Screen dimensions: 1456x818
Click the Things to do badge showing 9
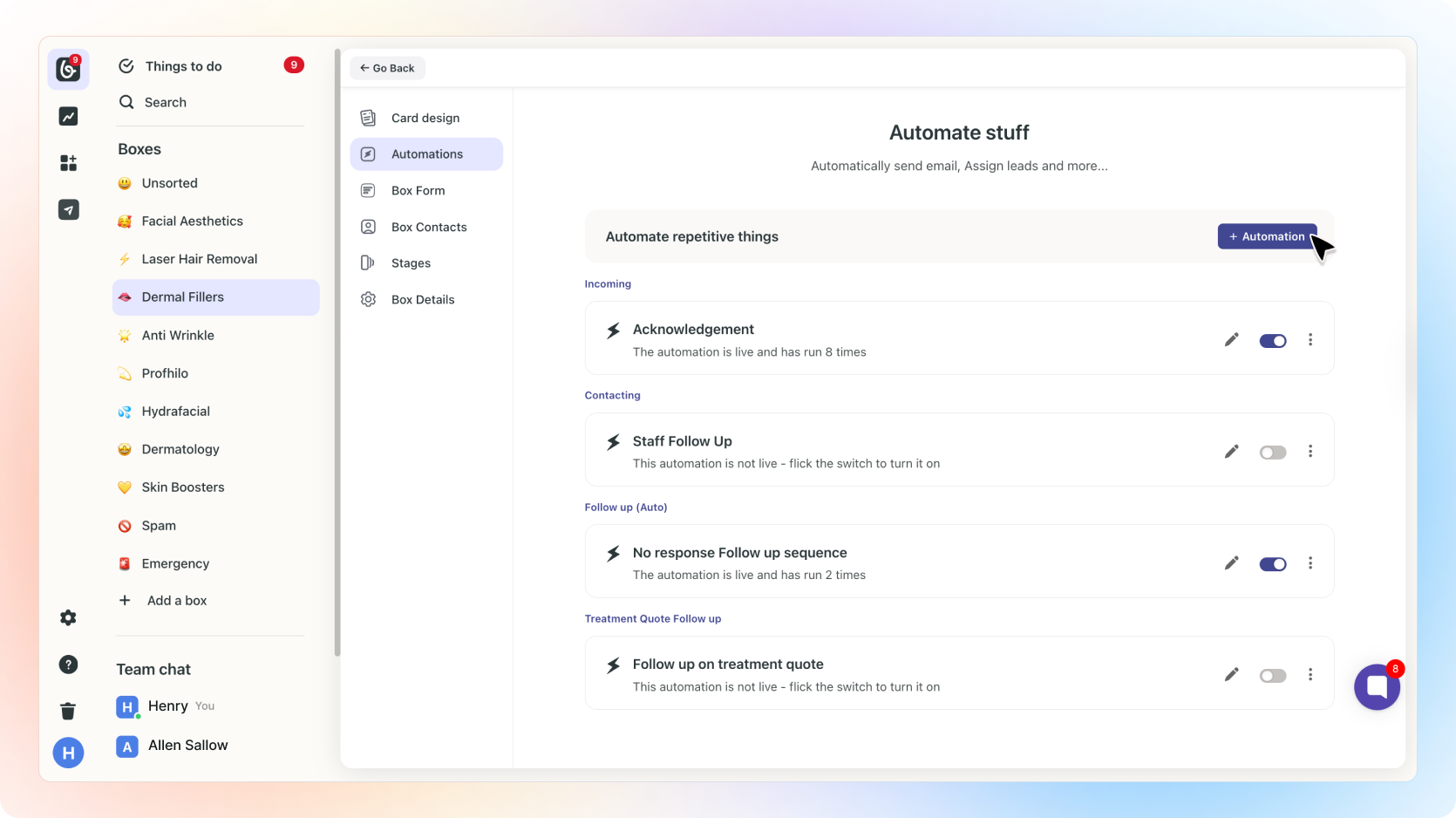294,65
